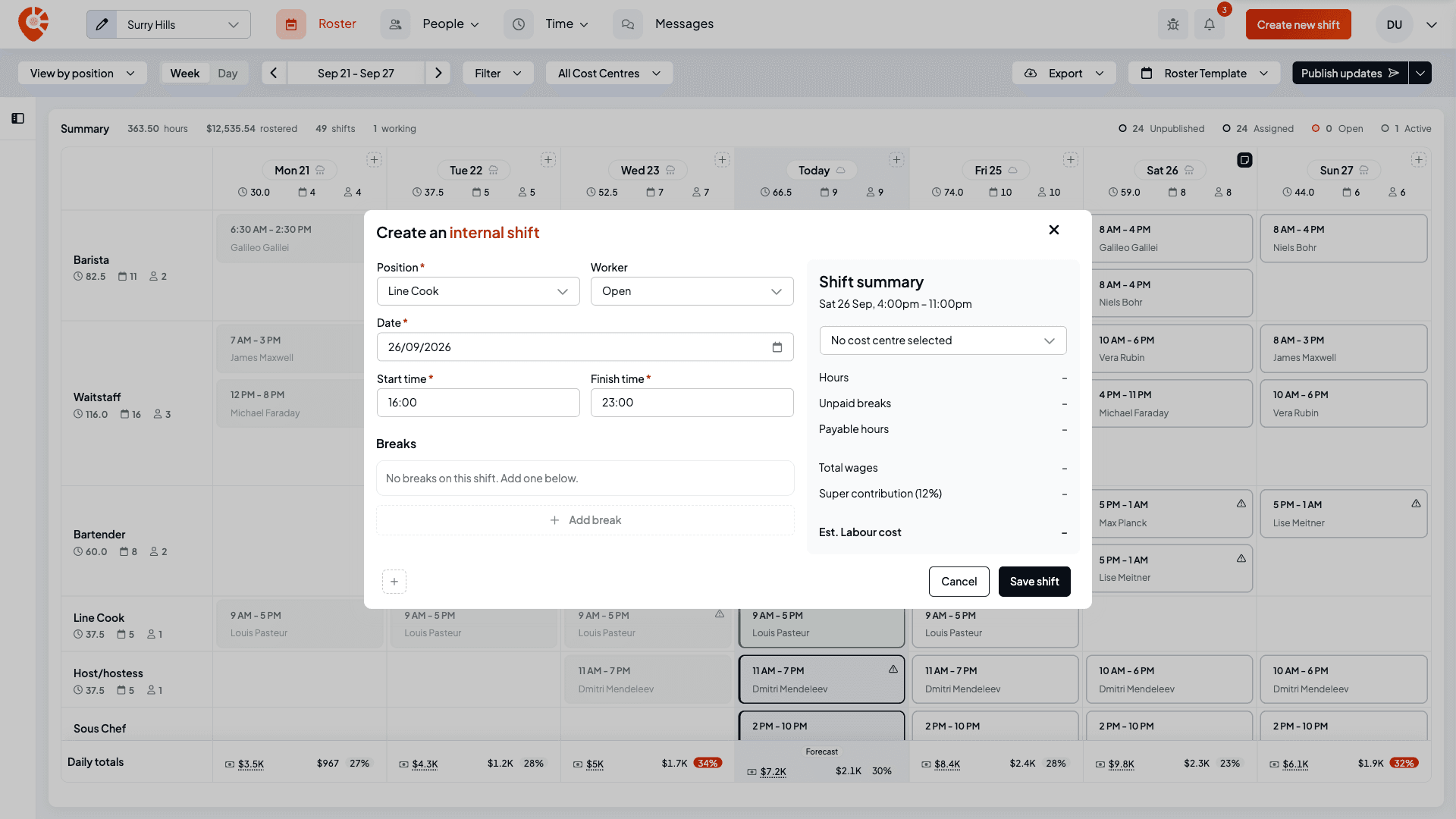The width and height of the screenshot is (1456, 819).
Task: Switch to Day view
Action: pos(227,73)
